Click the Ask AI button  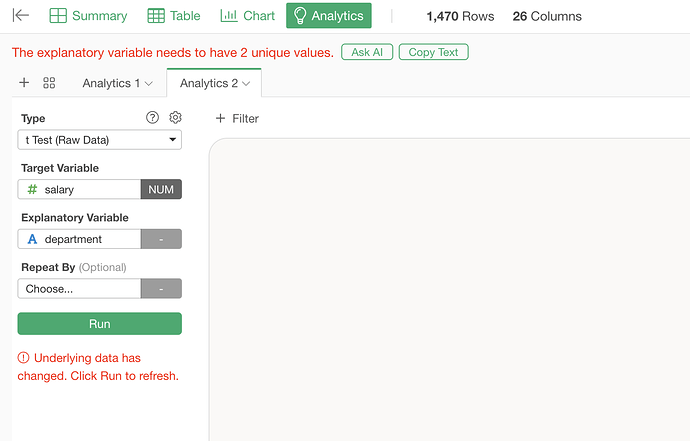pyautogui.click(x=367, y=52)
